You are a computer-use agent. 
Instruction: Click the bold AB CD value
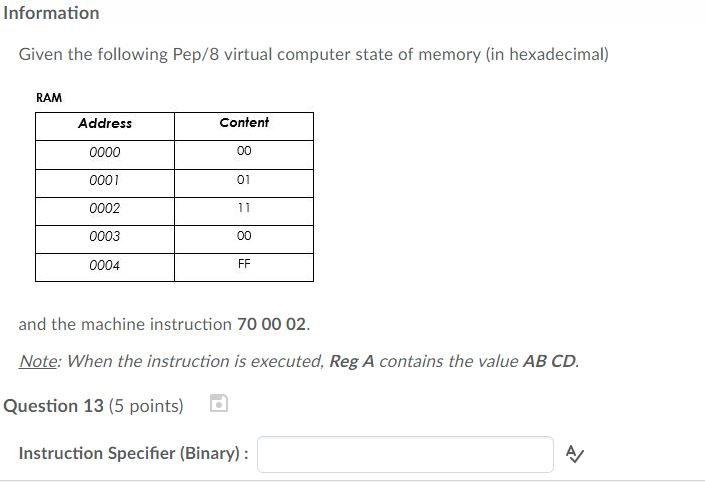click(x=549, y=361)
